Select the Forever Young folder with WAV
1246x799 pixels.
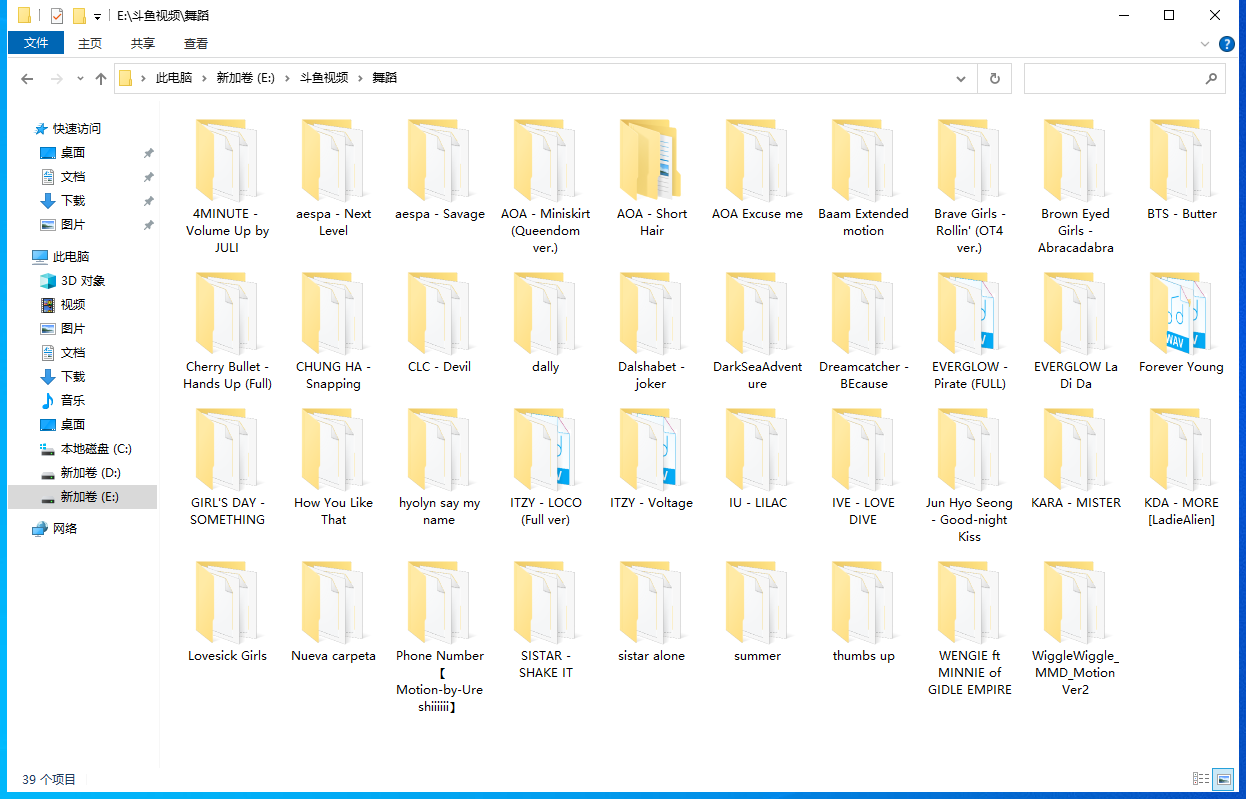coord(1181,323)
